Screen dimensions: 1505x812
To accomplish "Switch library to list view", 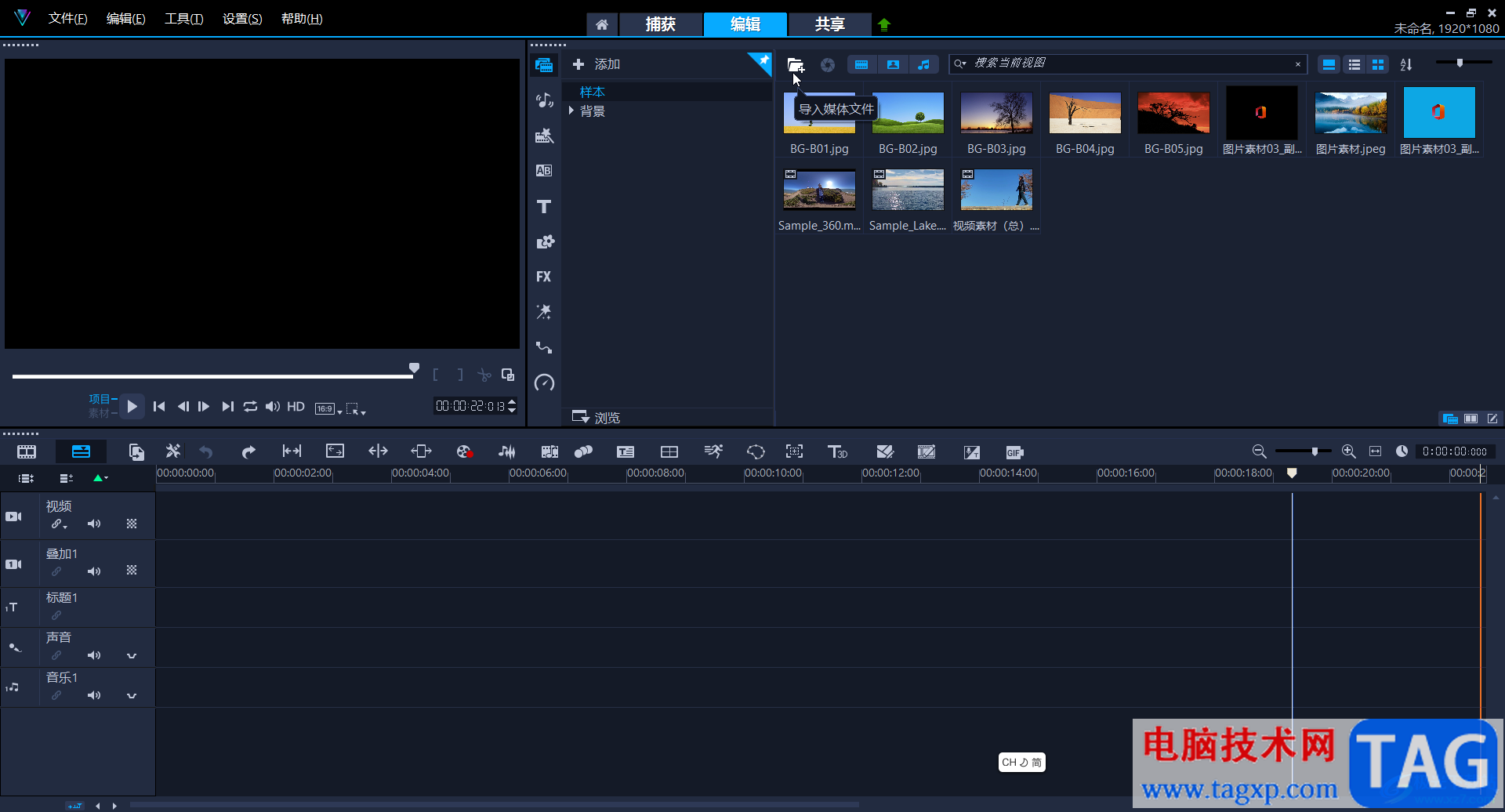I will (x=1354, y=65).
